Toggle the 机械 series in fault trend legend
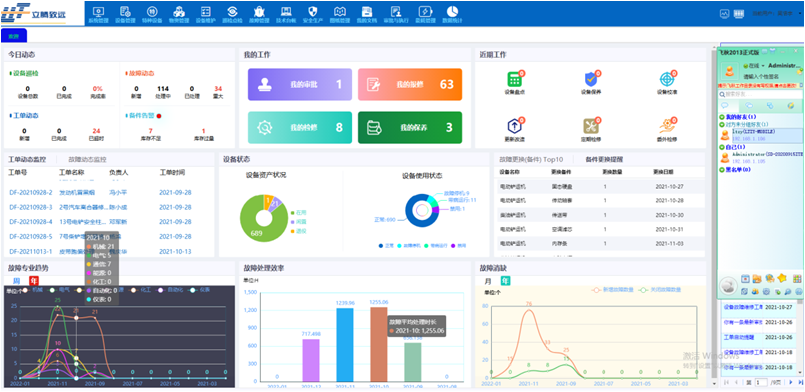The width and height of the screenshot is (805, 392). tap(32, 290)
